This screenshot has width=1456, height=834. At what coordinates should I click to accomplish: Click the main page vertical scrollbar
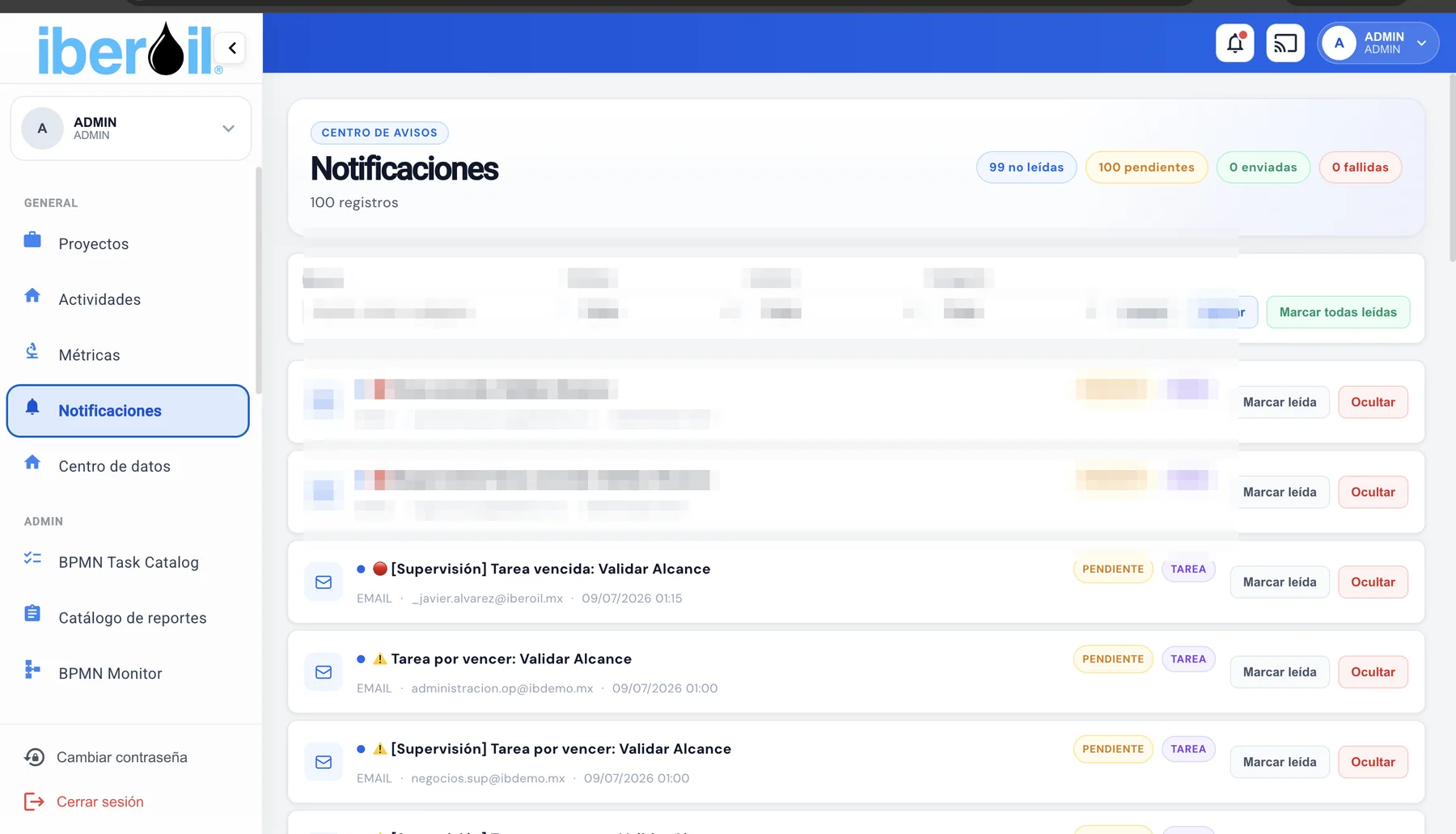tap(1452, 167)
